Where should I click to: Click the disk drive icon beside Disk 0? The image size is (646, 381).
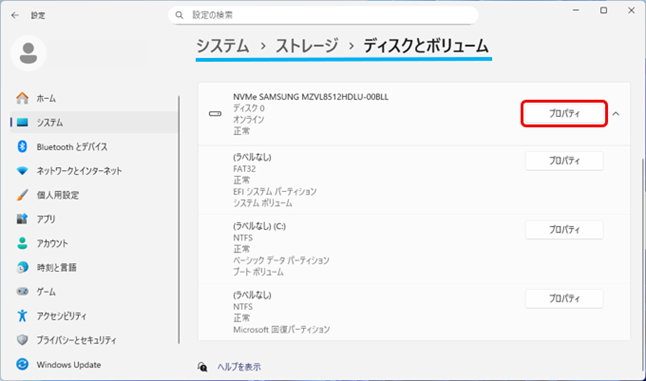click(215, 114)
